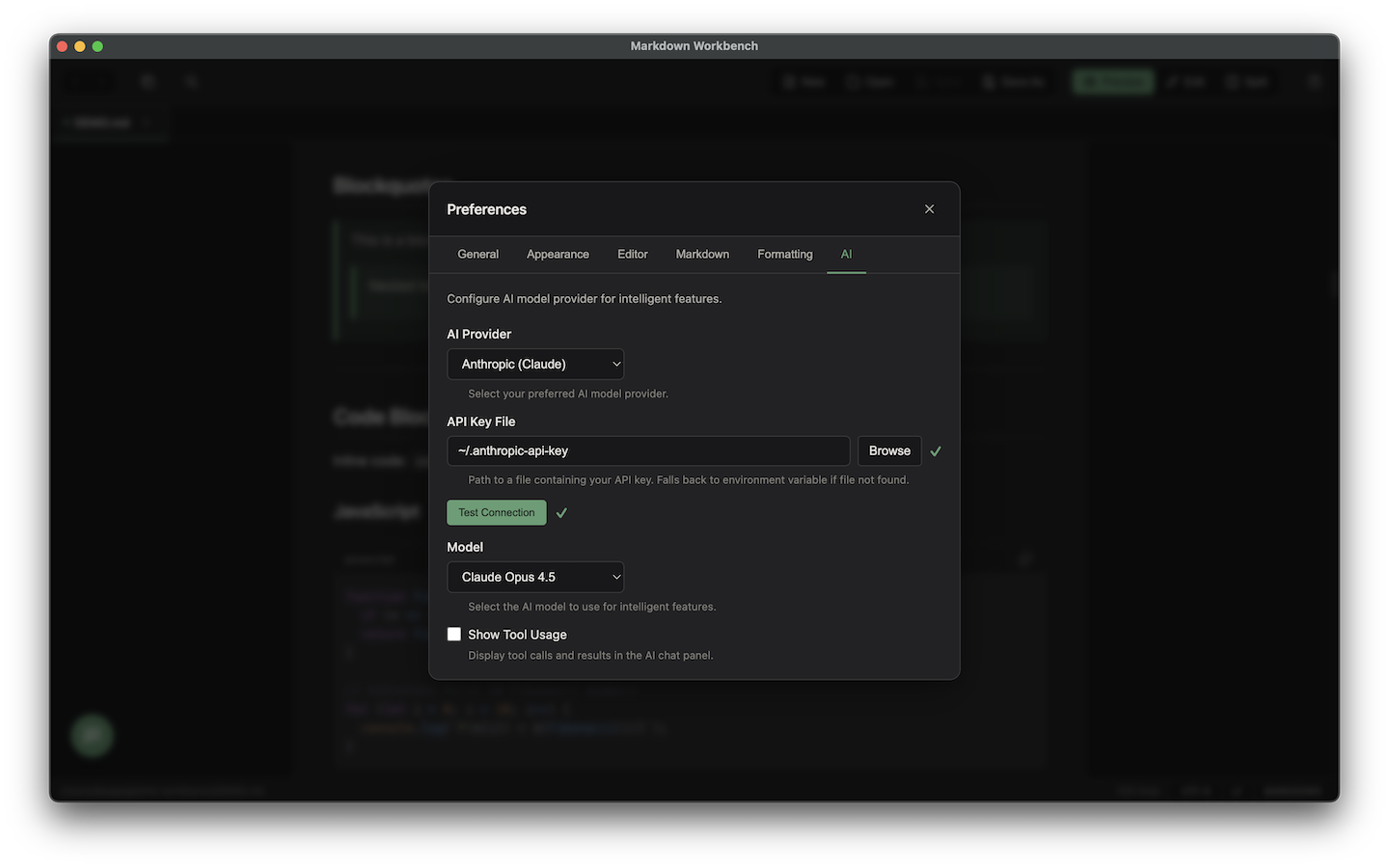Enable Split view using the toolbar icon

click(x=1246, y=81)
